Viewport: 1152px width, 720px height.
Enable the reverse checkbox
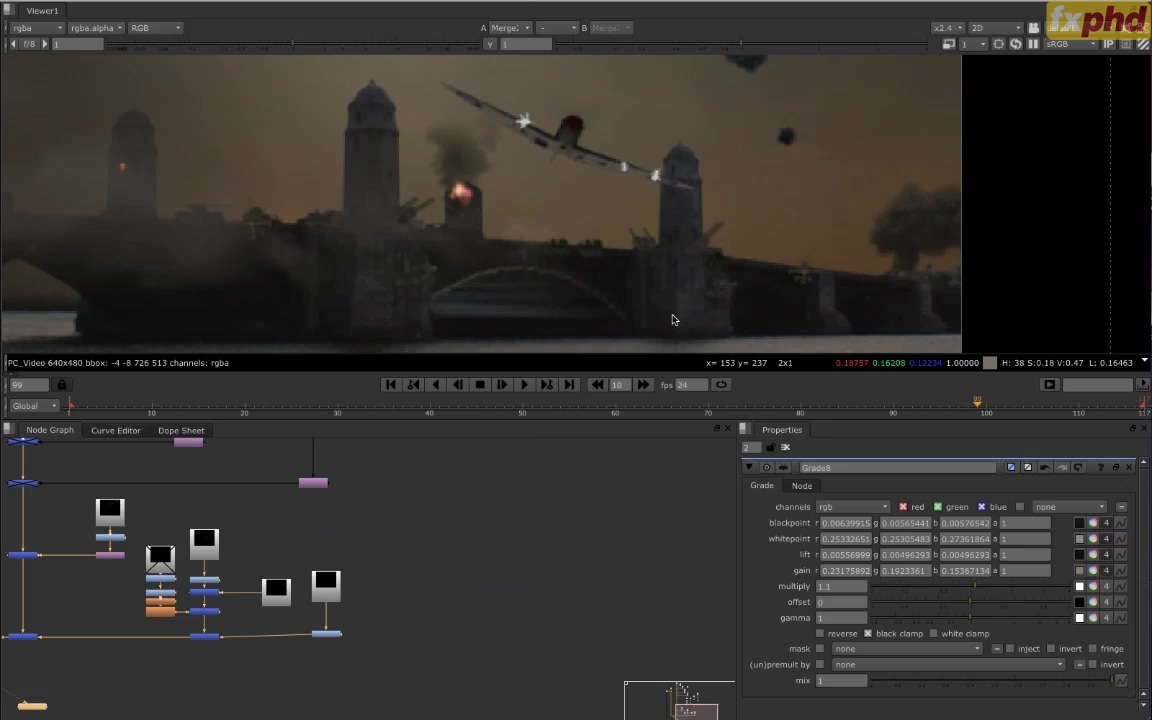click(x=820, y=633)
